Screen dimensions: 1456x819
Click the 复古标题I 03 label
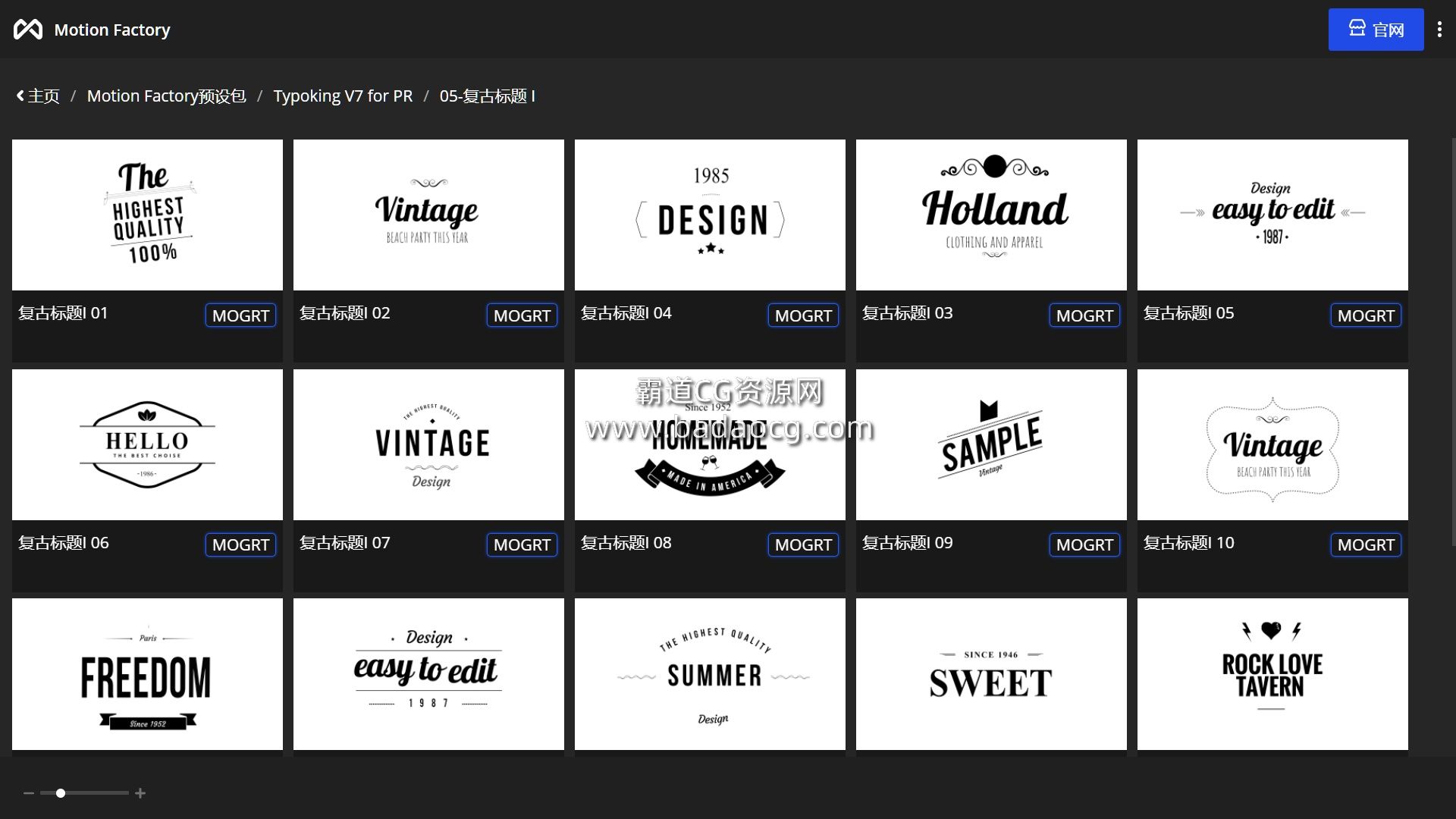907,313
